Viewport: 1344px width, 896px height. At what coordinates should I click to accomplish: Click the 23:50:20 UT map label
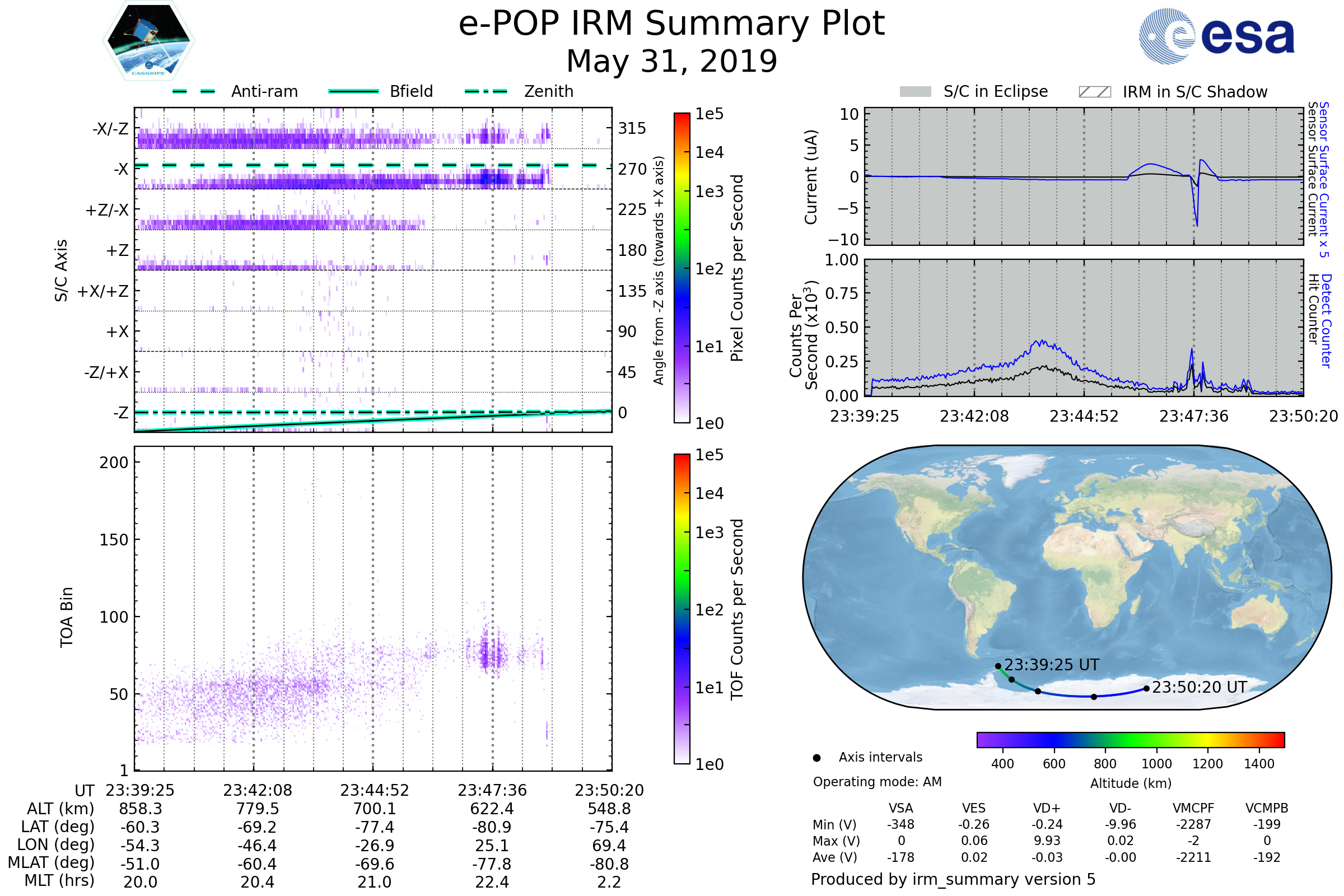coord(1199,687)
